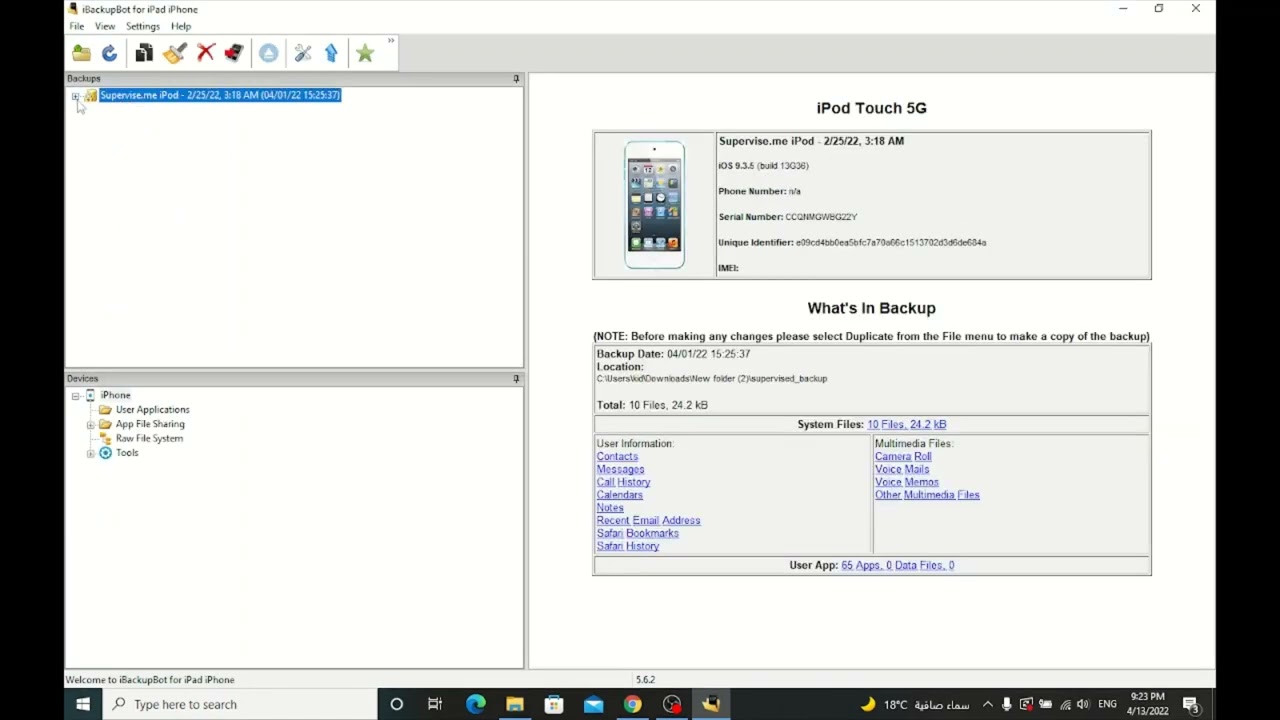Screen dimensions: 1280x720
Task: Open the Call History link
Action: [623, 482]
